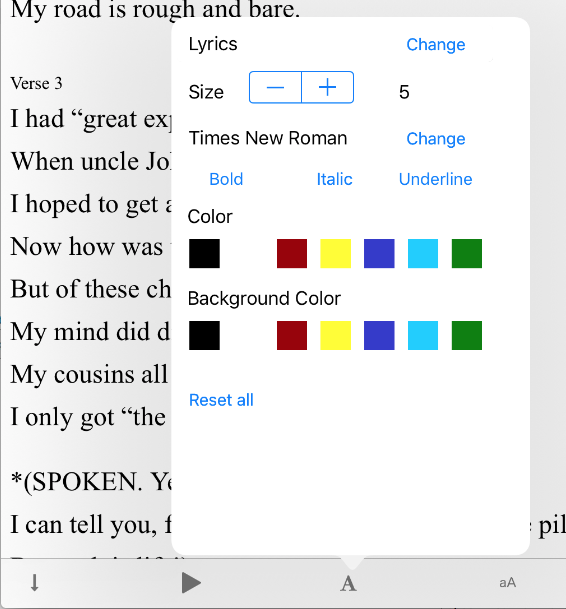Click the lyric line starting 'My cousins all'
The height and width of the screenshot is (609, 566).
pos(90,375)
